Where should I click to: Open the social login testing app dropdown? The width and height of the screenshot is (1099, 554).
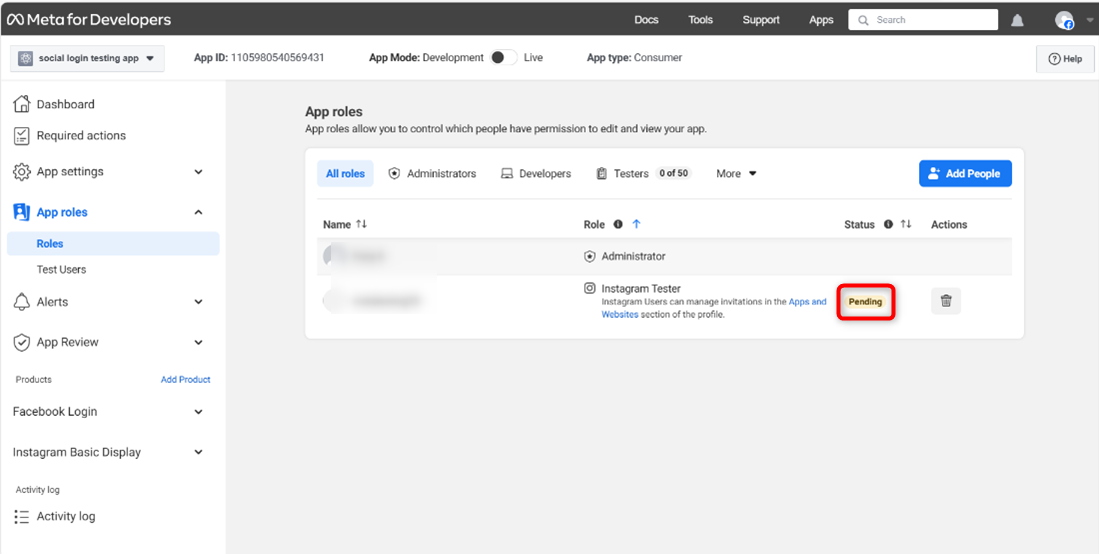(x=87, y=58)
